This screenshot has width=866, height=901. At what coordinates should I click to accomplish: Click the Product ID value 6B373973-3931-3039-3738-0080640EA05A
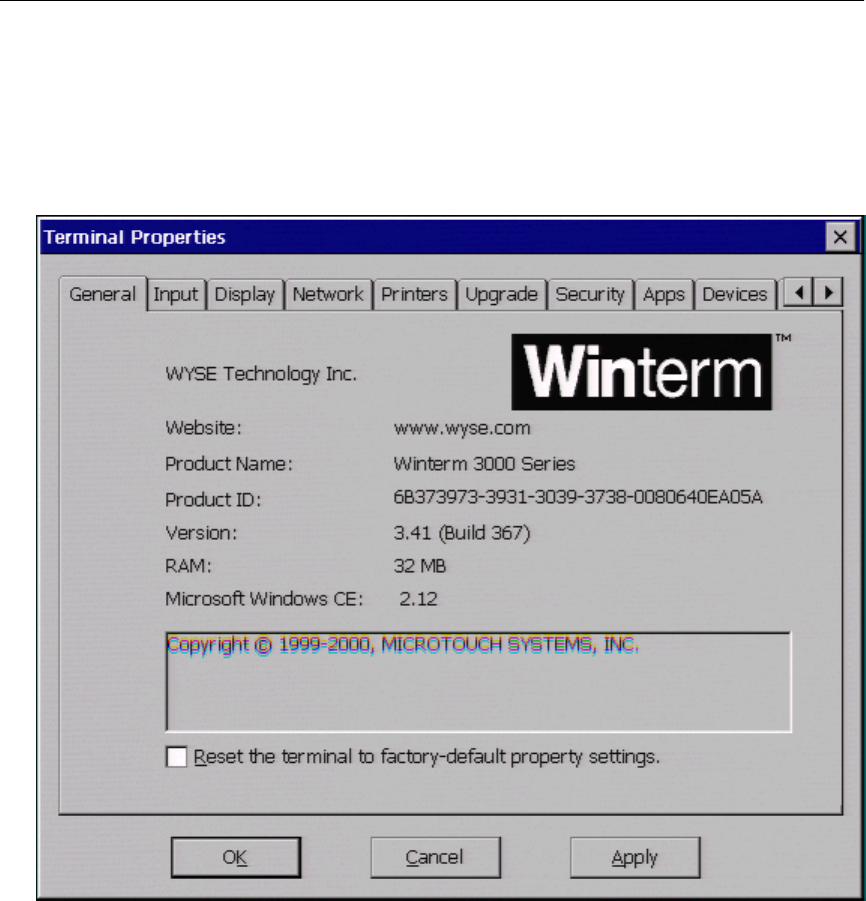point(578,497)
